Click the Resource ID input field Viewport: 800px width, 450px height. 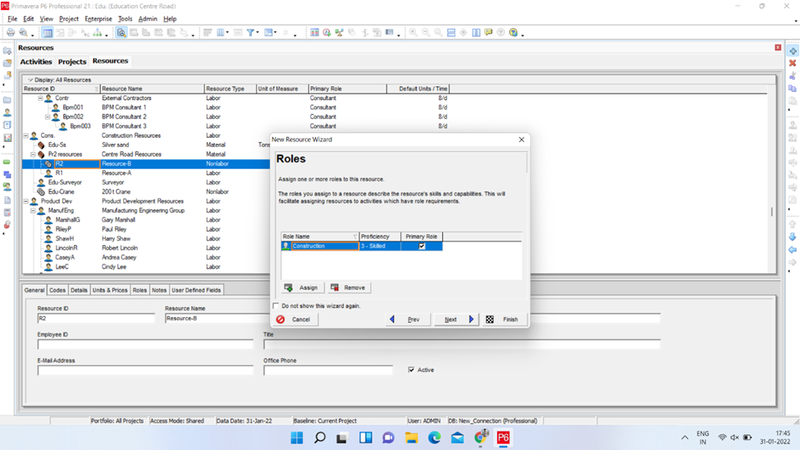click(96, 318)
